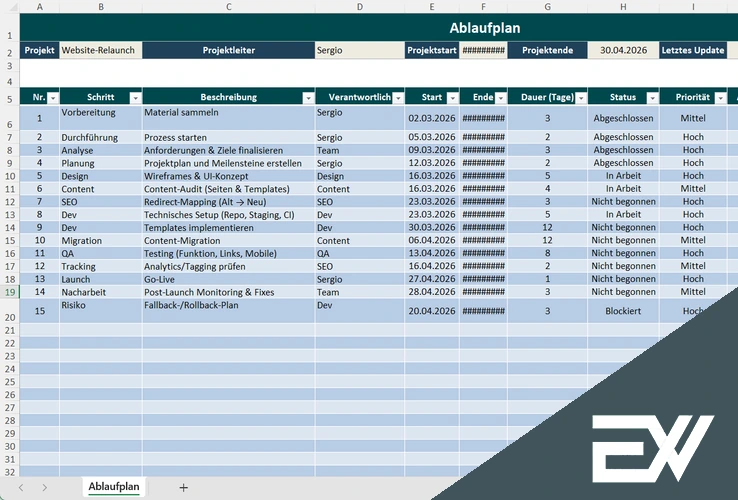Select the Projektende date 30.04.2026 cell
The width and height of the screenshot is (738, 500).
[623, 50]
